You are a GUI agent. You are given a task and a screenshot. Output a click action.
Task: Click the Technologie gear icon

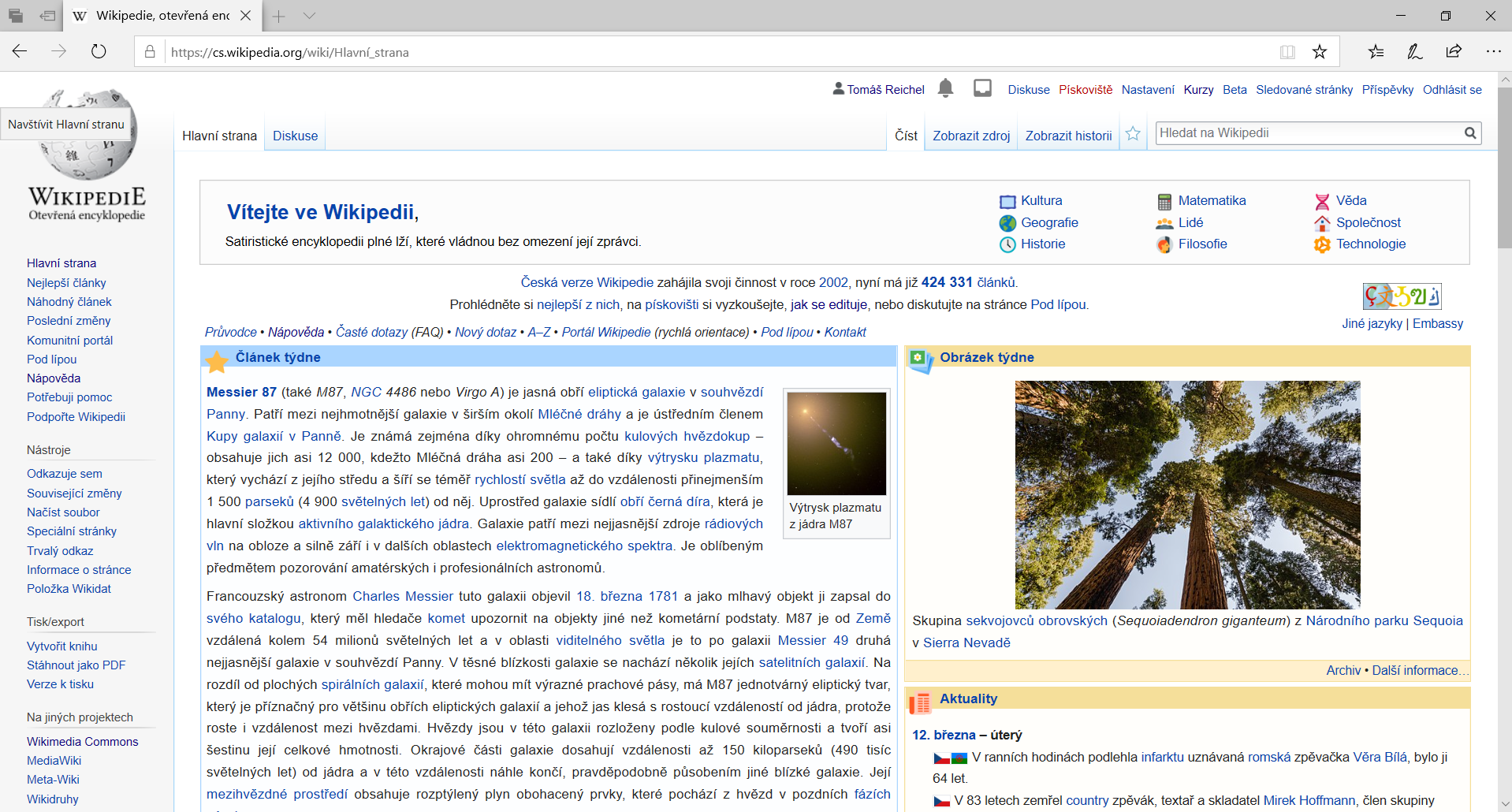1322,244
